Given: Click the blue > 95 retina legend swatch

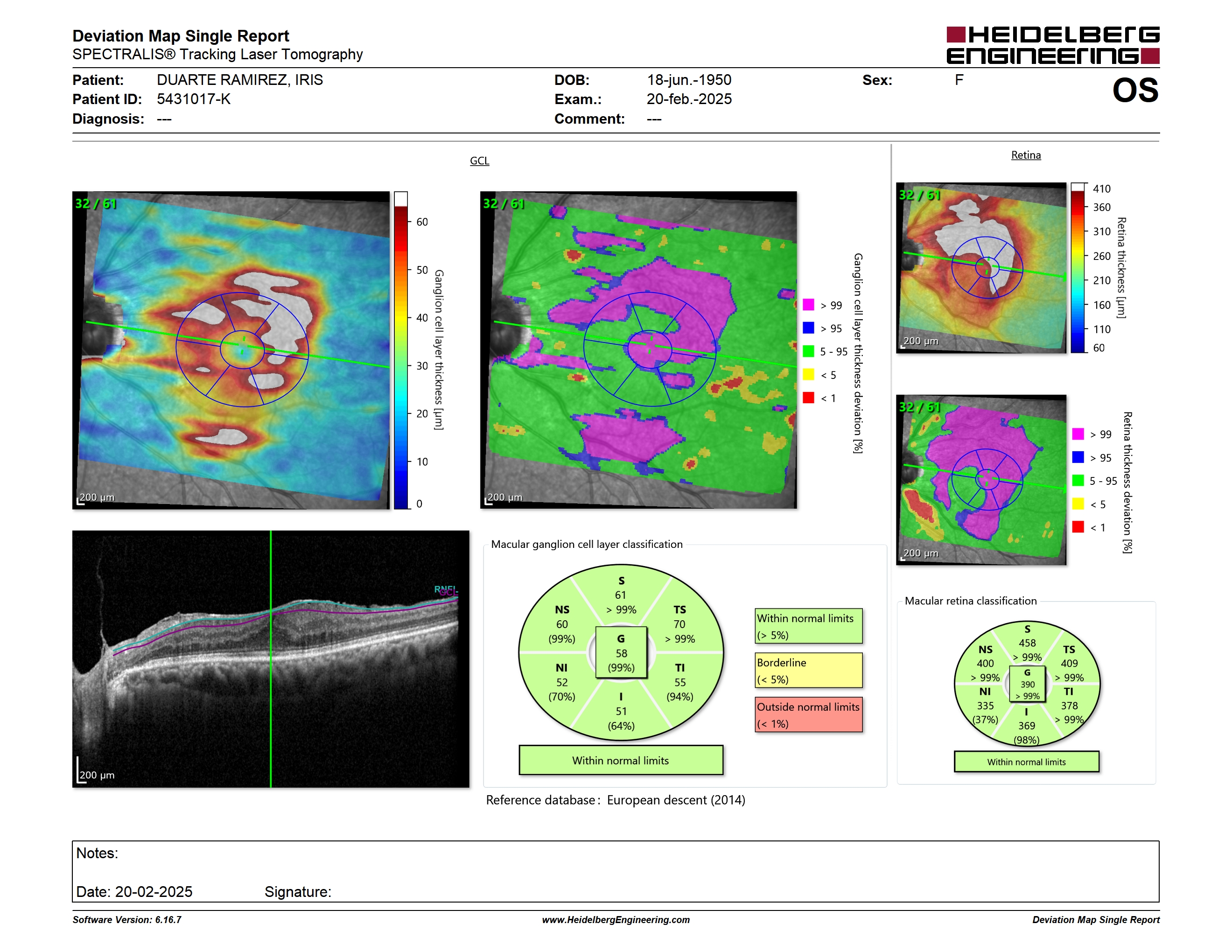Looking at the screenshot, I should tap(1078, 457).
